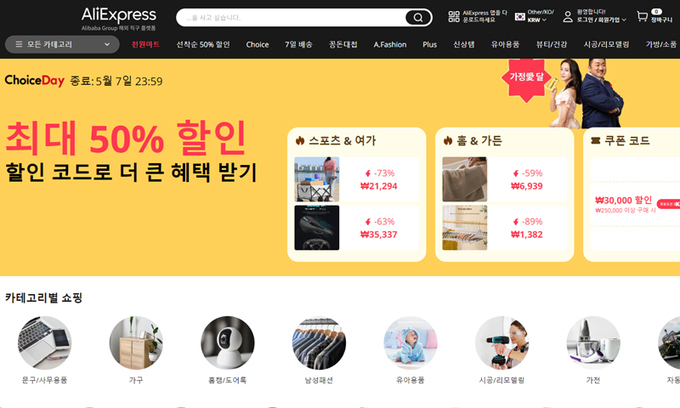Viewport: 680px width, 408px height.
Task: Expand the 모든 카테고리 dropdown
Action: pos(62,44)
